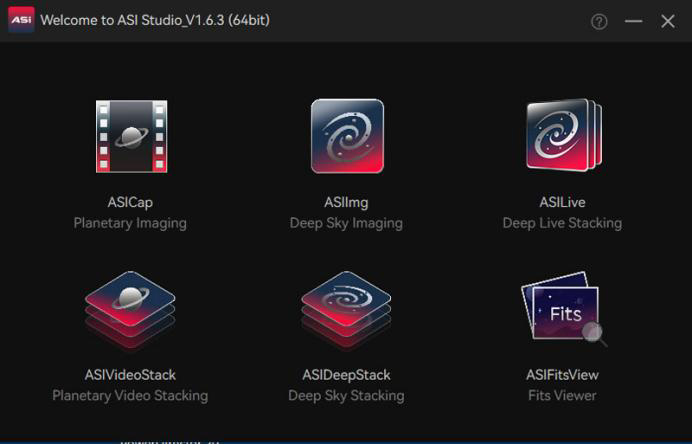Open the ASIDeepStack layered galaxy icon
This screenshot has height=444, width=692.
[x=346, y=310]
